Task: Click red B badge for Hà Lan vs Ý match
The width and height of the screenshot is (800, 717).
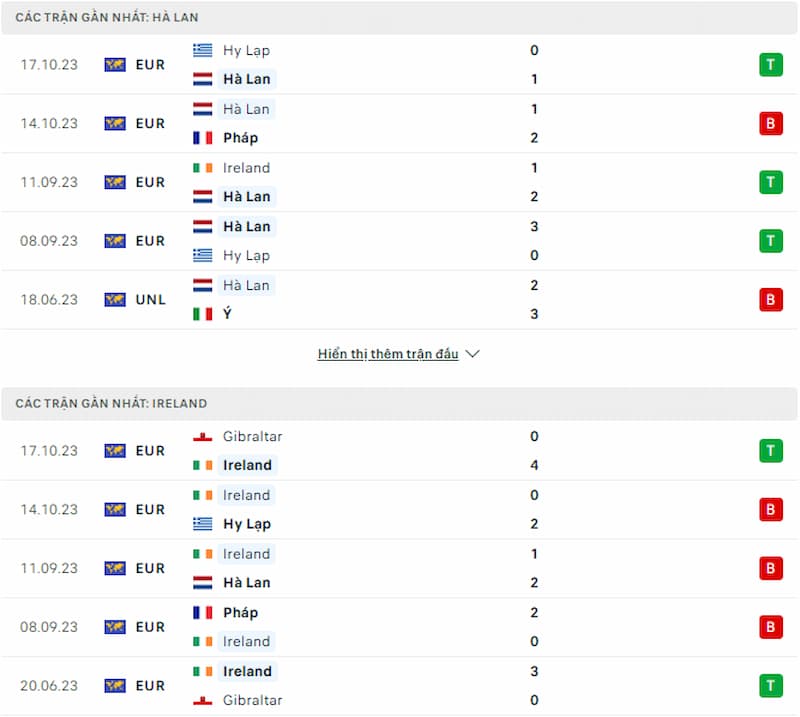Action: [x=770, y=300]
